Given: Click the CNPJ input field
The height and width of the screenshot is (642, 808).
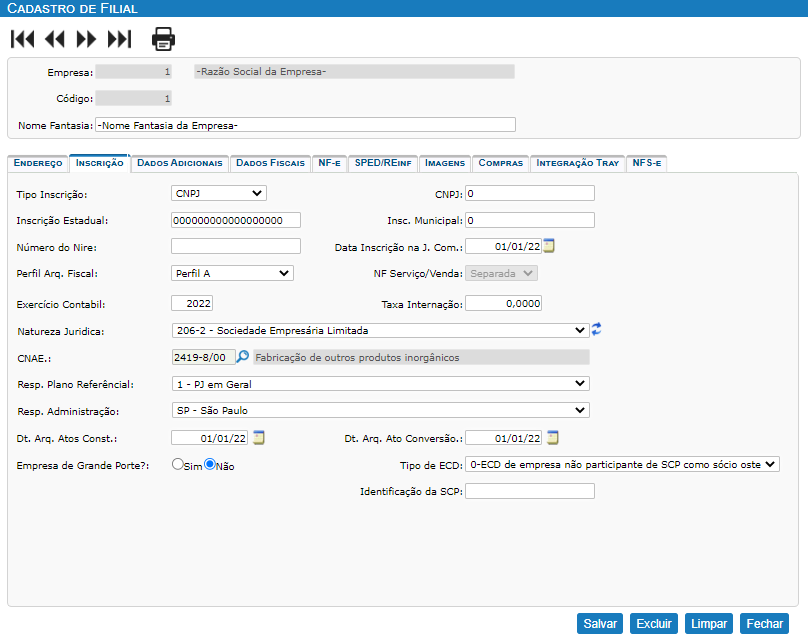Looking at the screenshot, I should (x=530, y=193).
